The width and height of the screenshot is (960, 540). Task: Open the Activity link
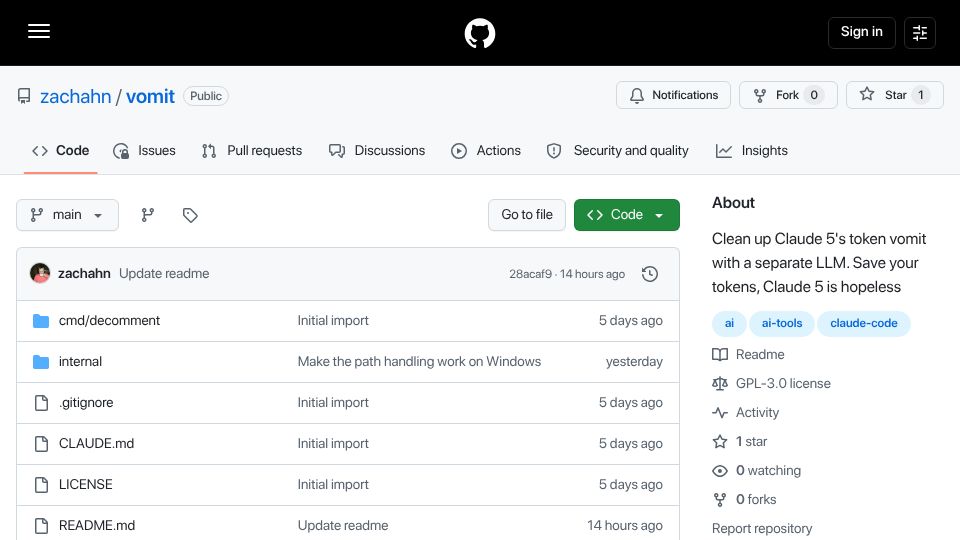coord(746,413)
